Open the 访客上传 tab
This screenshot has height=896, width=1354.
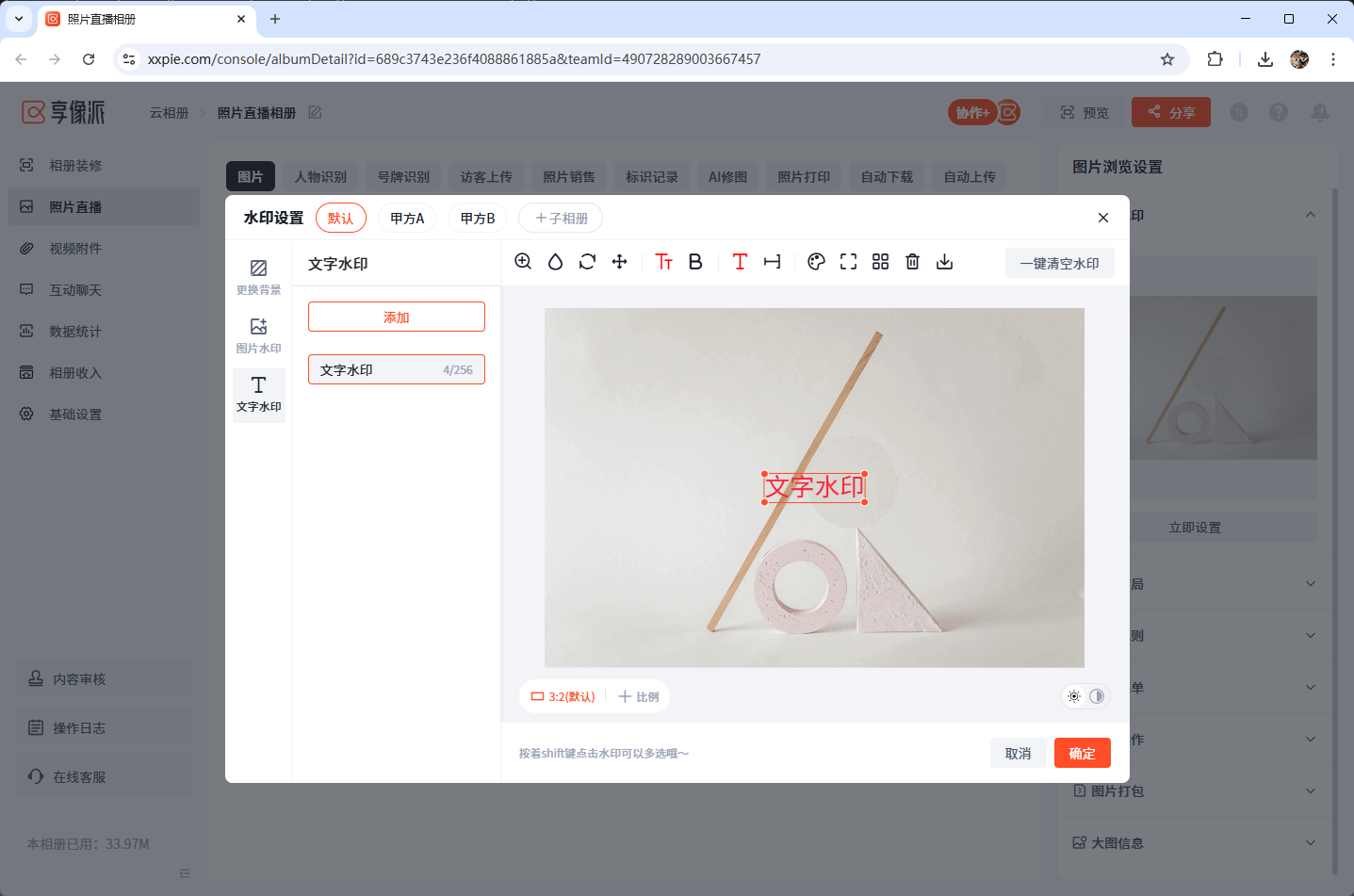click(x=486, y=176)
